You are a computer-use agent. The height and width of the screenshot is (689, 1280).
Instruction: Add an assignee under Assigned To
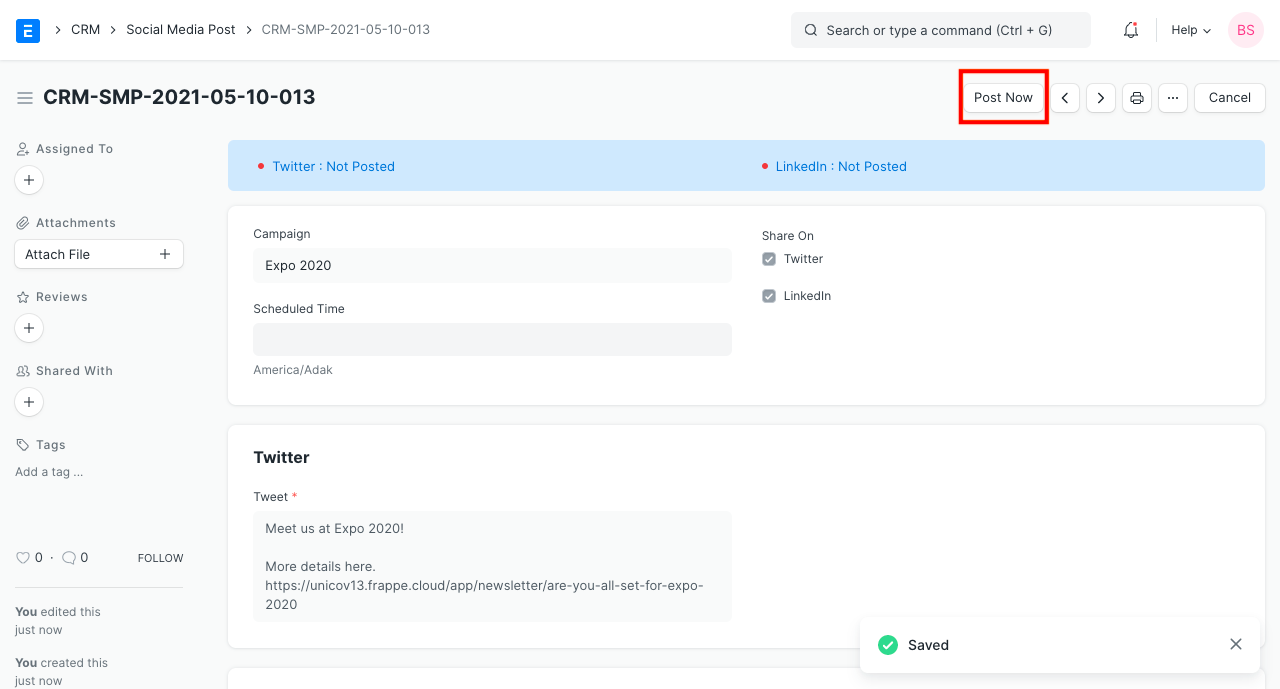coord(29,180)
